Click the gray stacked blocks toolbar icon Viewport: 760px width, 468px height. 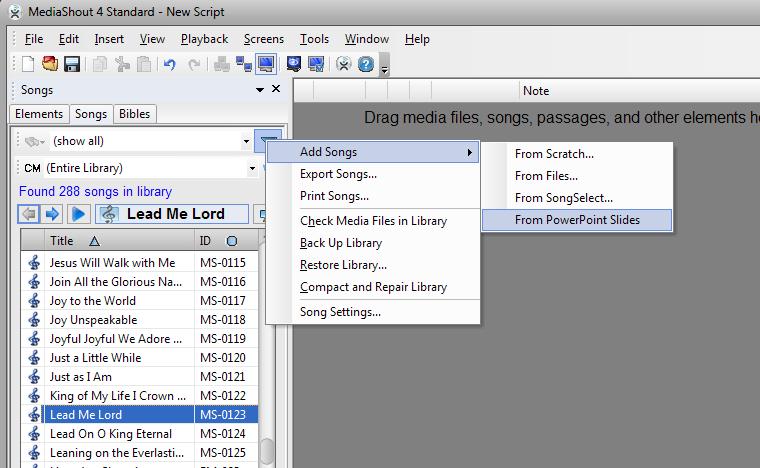click(x=222, y=64)
